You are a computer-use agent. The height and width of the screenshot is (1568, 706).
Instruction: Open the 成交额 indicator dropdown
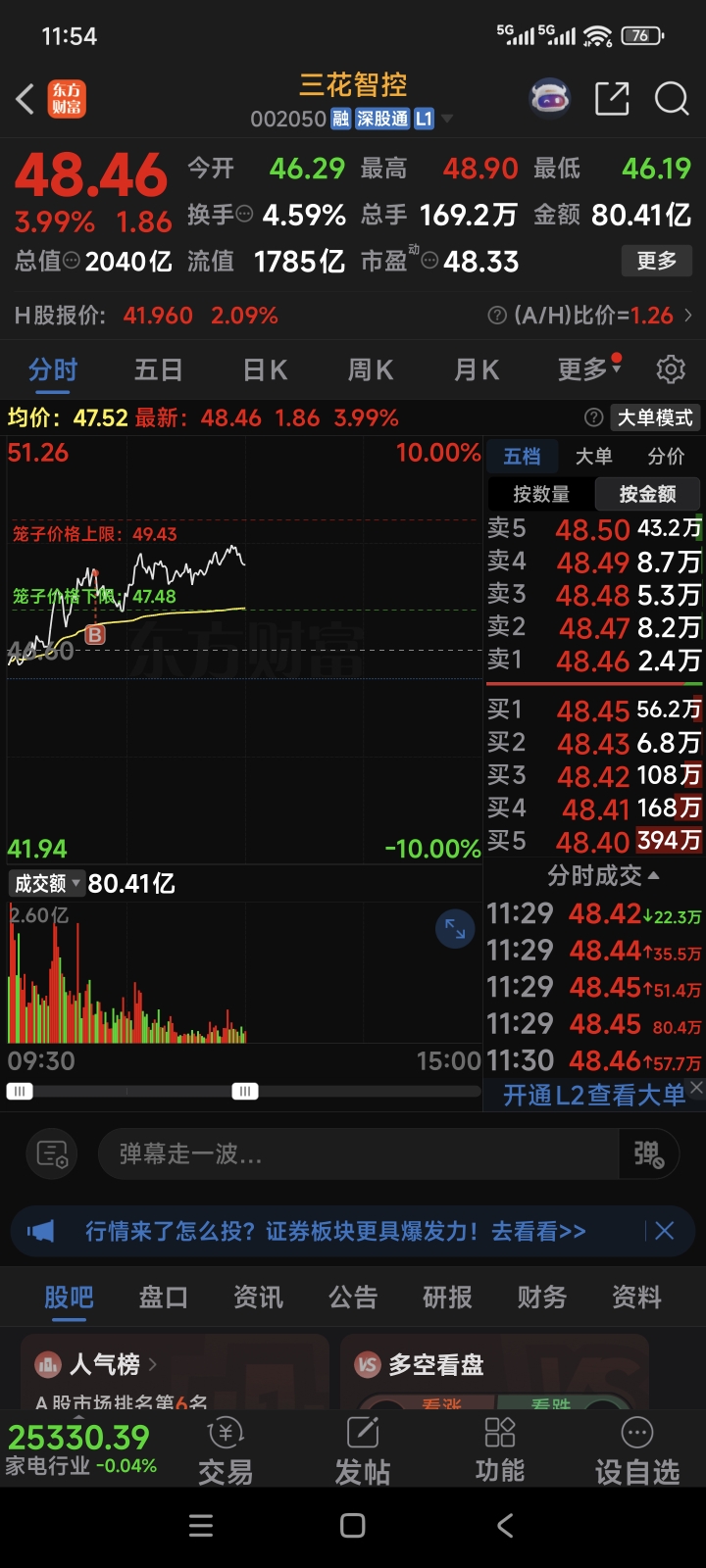coord(46,883)
